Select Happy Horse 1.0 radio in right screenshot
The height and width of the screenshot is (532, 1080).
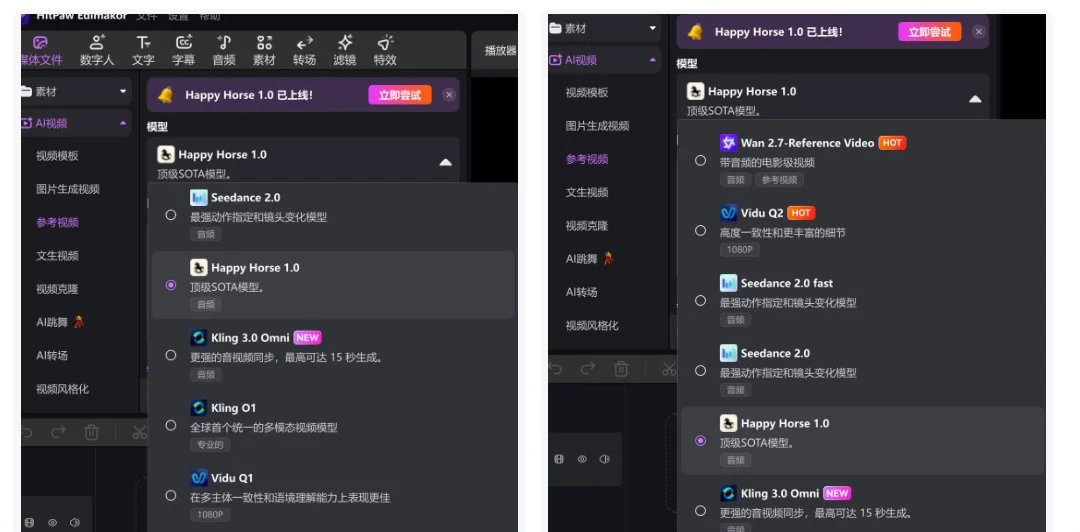700,440
